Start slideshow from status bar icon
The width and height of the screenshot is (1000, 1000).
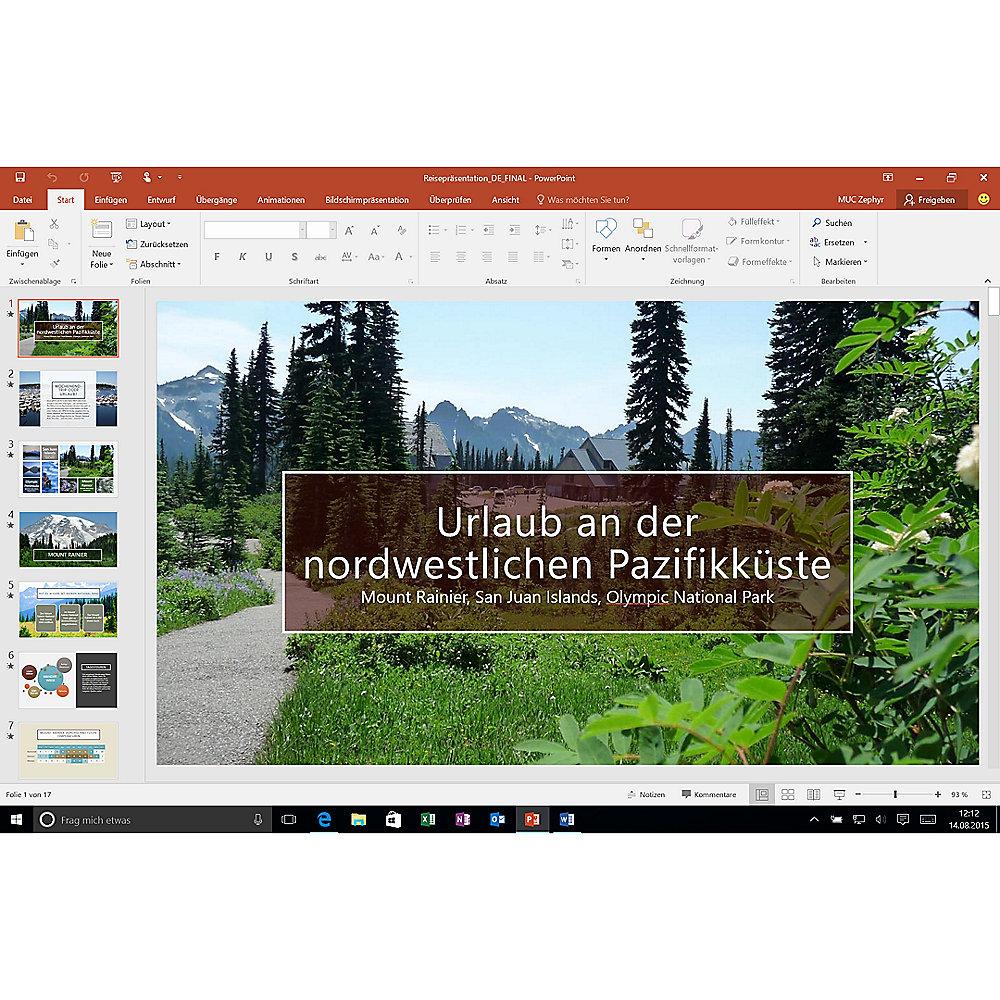[x=839, y=794]
